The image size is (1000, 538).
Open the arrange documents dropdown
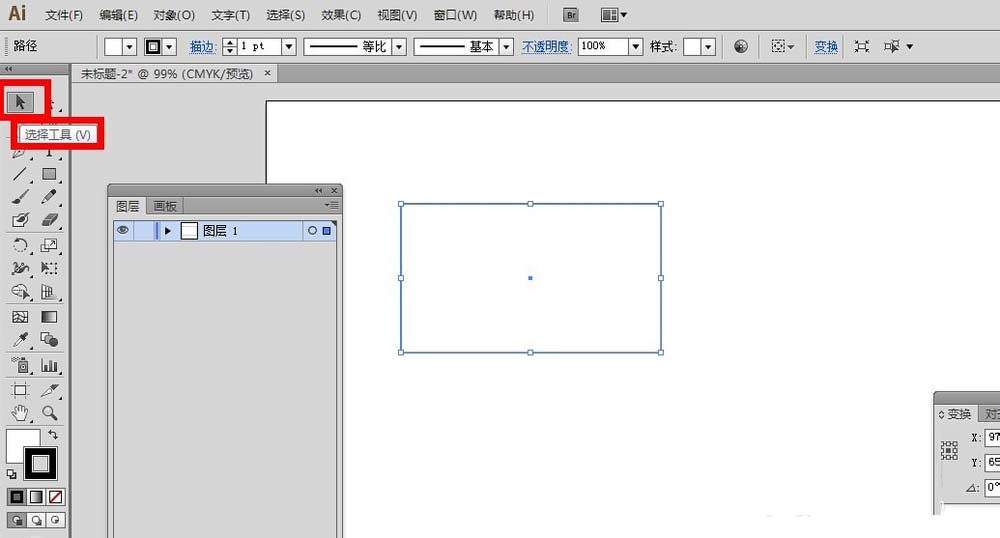pos(614,15)
